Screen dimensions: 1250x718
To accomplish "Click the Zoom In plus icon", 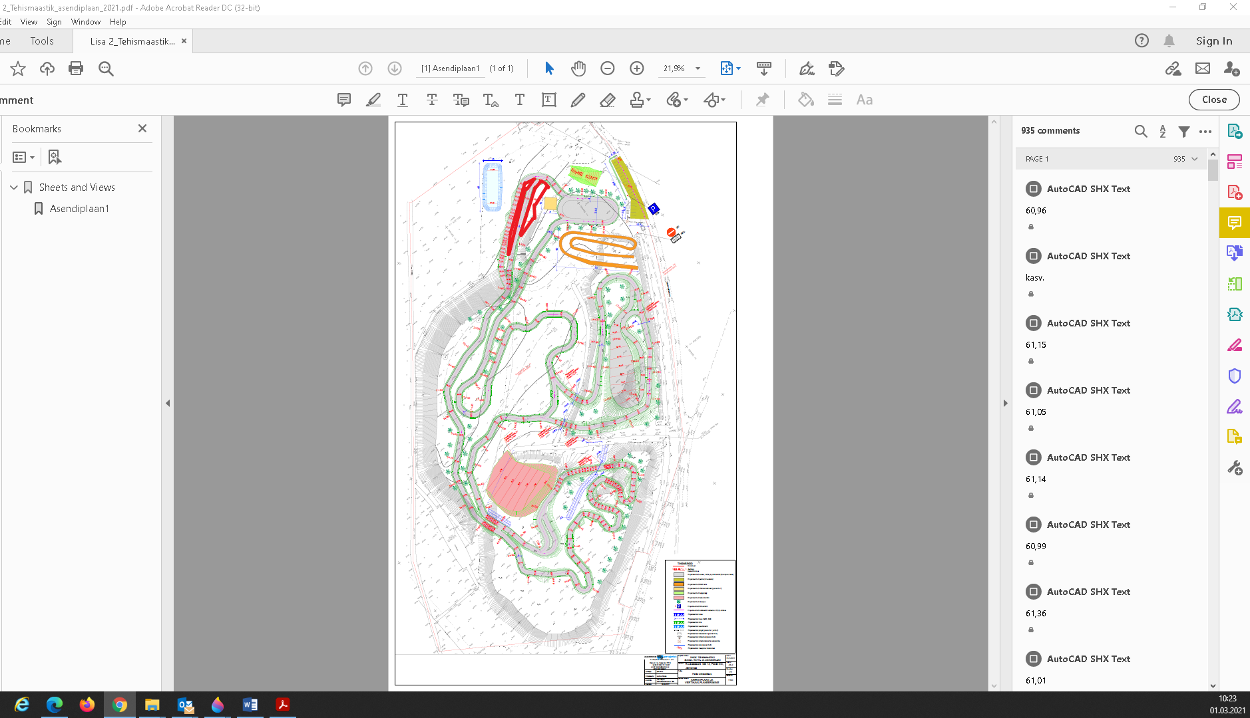I will 637,68.
